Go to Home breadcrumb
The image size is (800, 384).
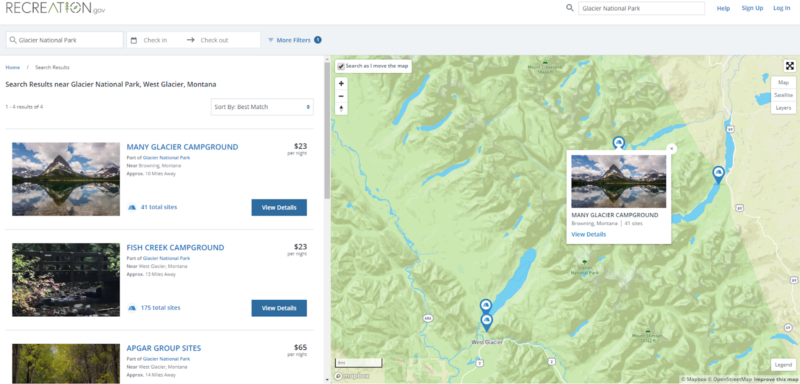(x=13, y=67)
